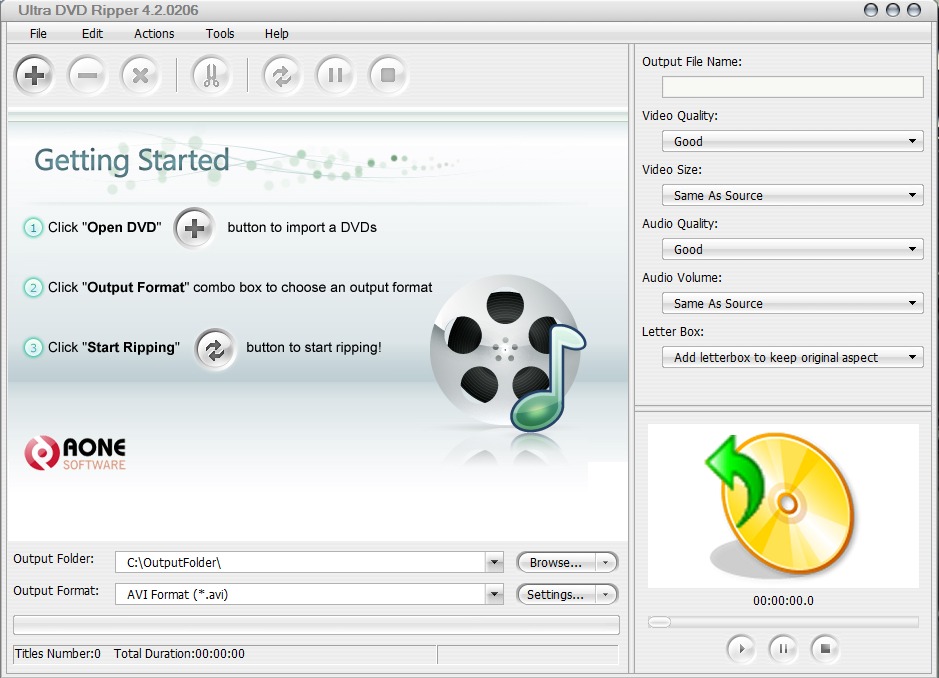Click the Titles Number:0 status text
939x678 pixels.
tap(57, 653)
